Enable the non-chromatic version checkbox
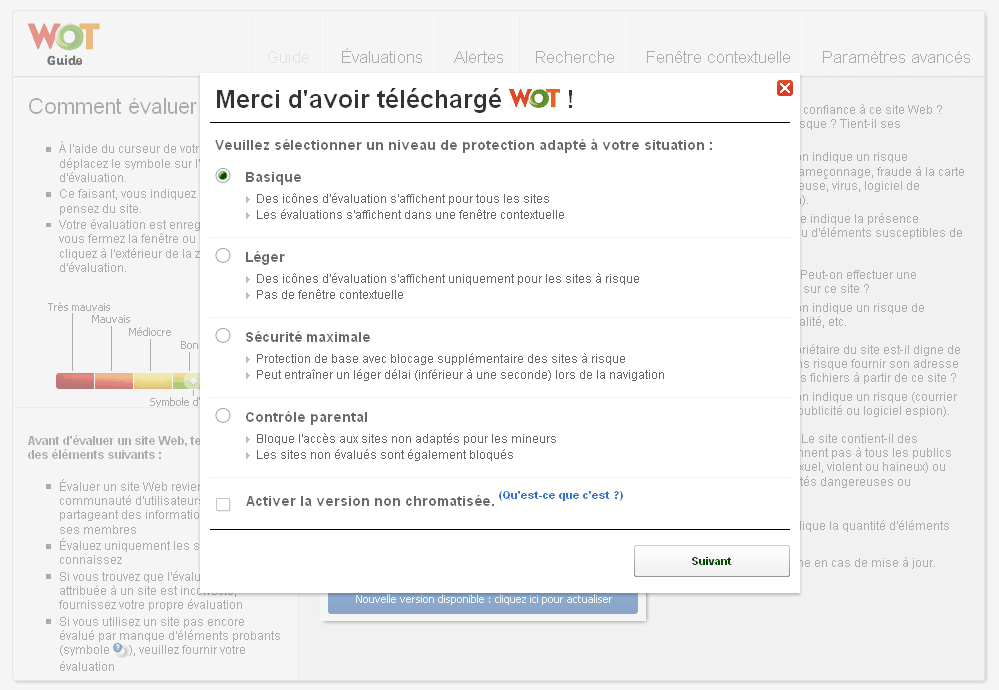Viewport: 999px width, 690px height. click(x=223, y=505)
